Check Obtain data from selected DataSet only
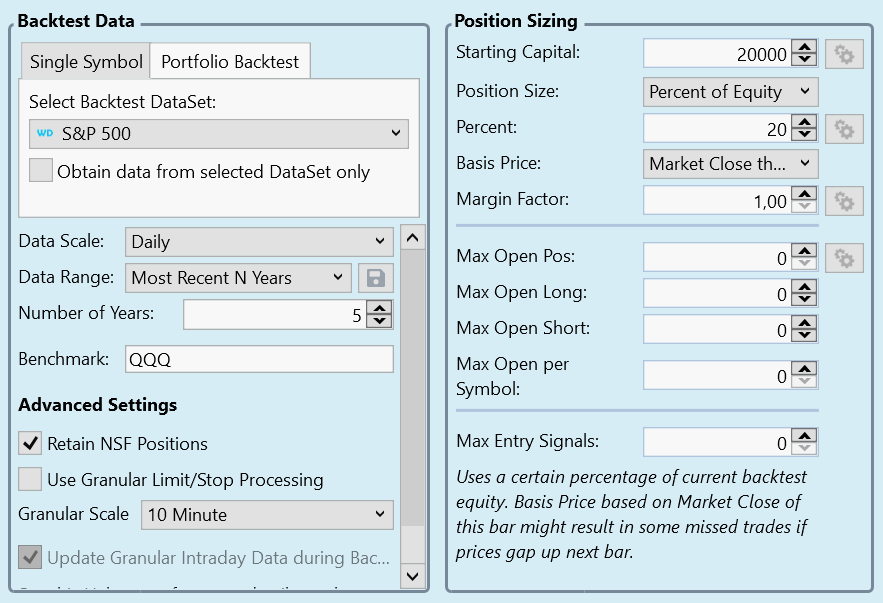883x603 pixels. point(41,171)
